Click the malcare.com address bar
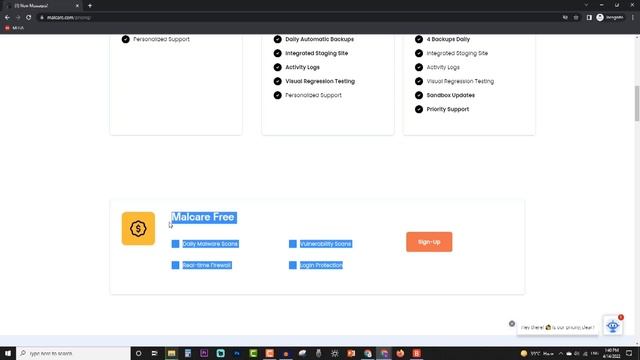The image size is (640, 360). (298, 18)
